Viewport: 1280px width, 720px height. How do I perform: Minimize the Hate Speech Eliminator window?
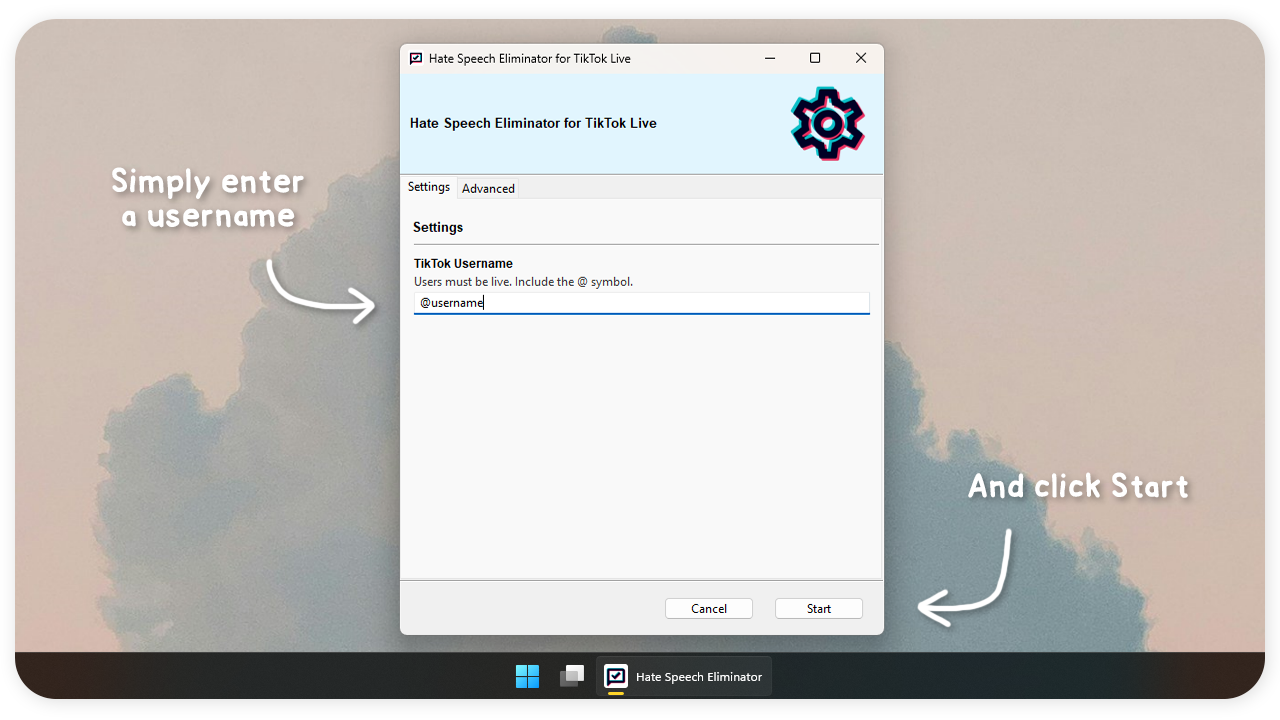pos(770,59)
